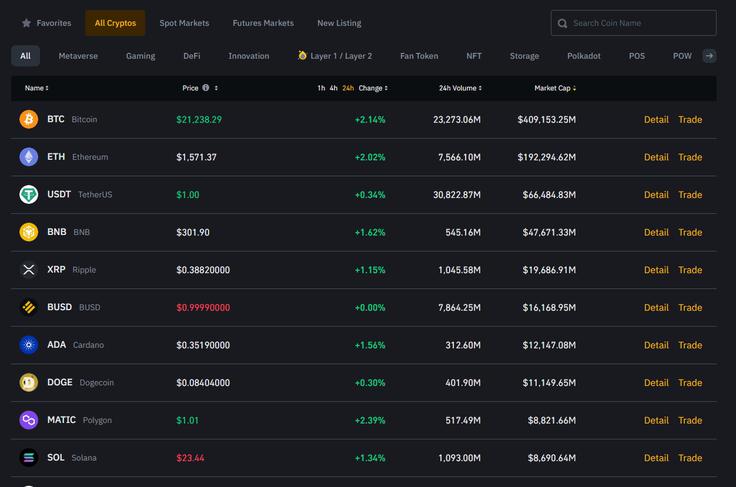This screenshot has height=487, width=736.
Task: Filter by Gaming category
Action: point(140,56)
